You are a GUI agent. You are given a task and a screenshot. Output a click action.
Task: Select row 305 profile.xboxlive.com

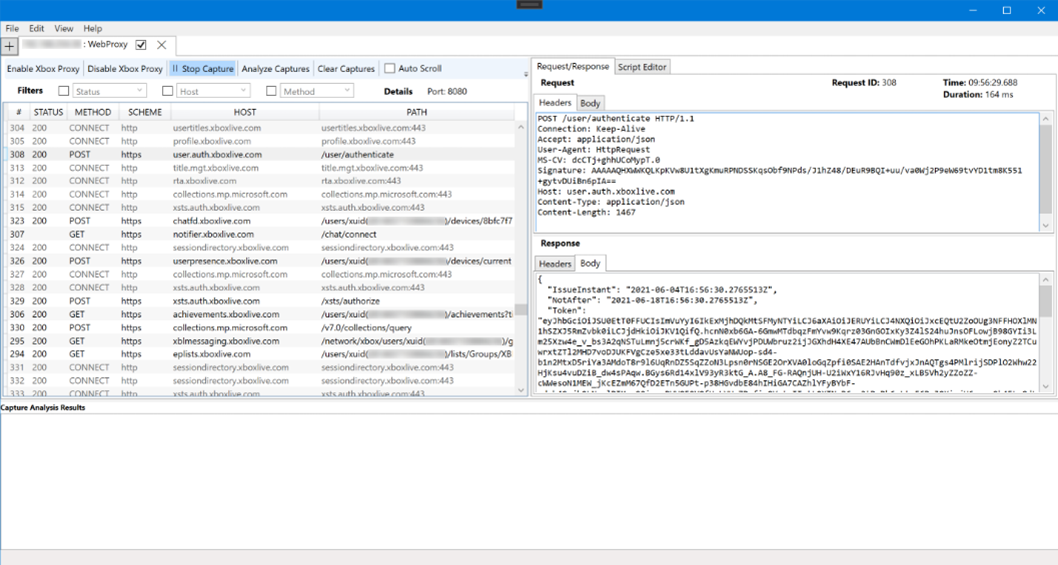[x=260, y=141]
